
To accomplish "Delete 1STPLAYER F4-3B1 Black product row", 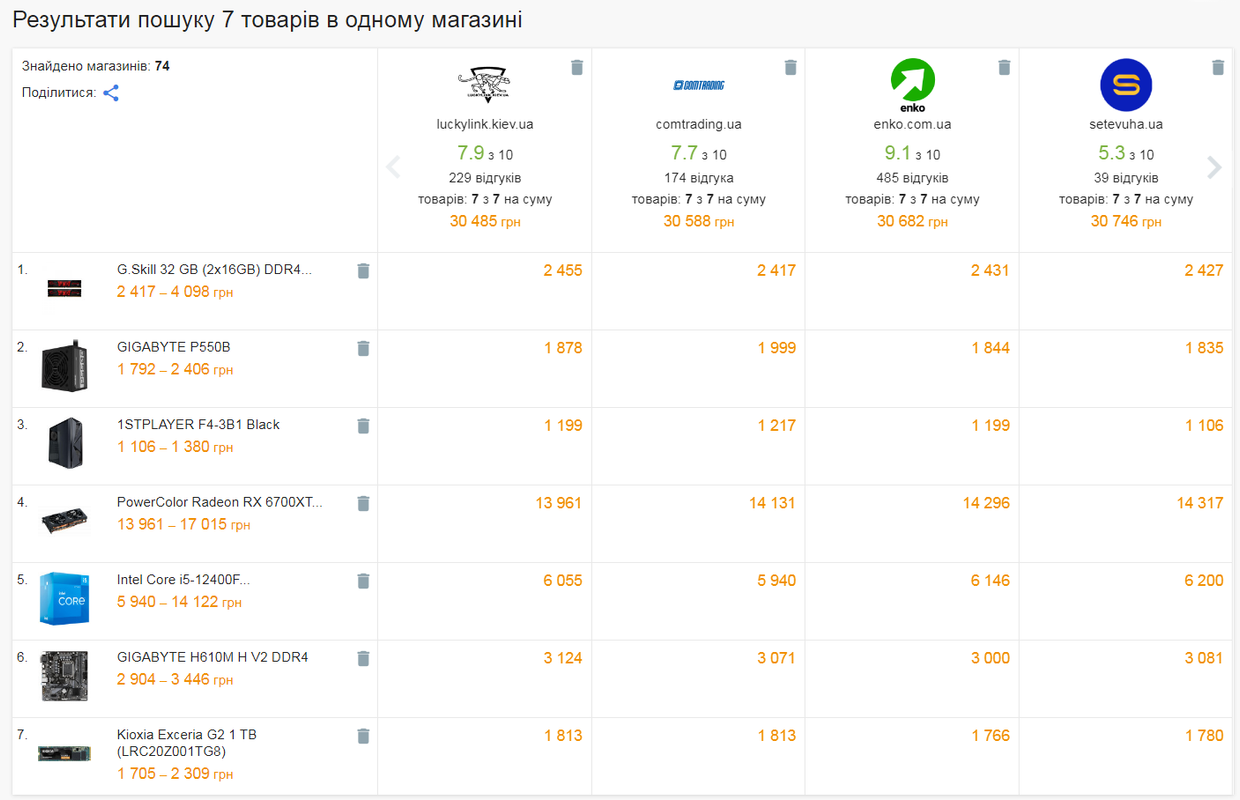I will (363, 426).
